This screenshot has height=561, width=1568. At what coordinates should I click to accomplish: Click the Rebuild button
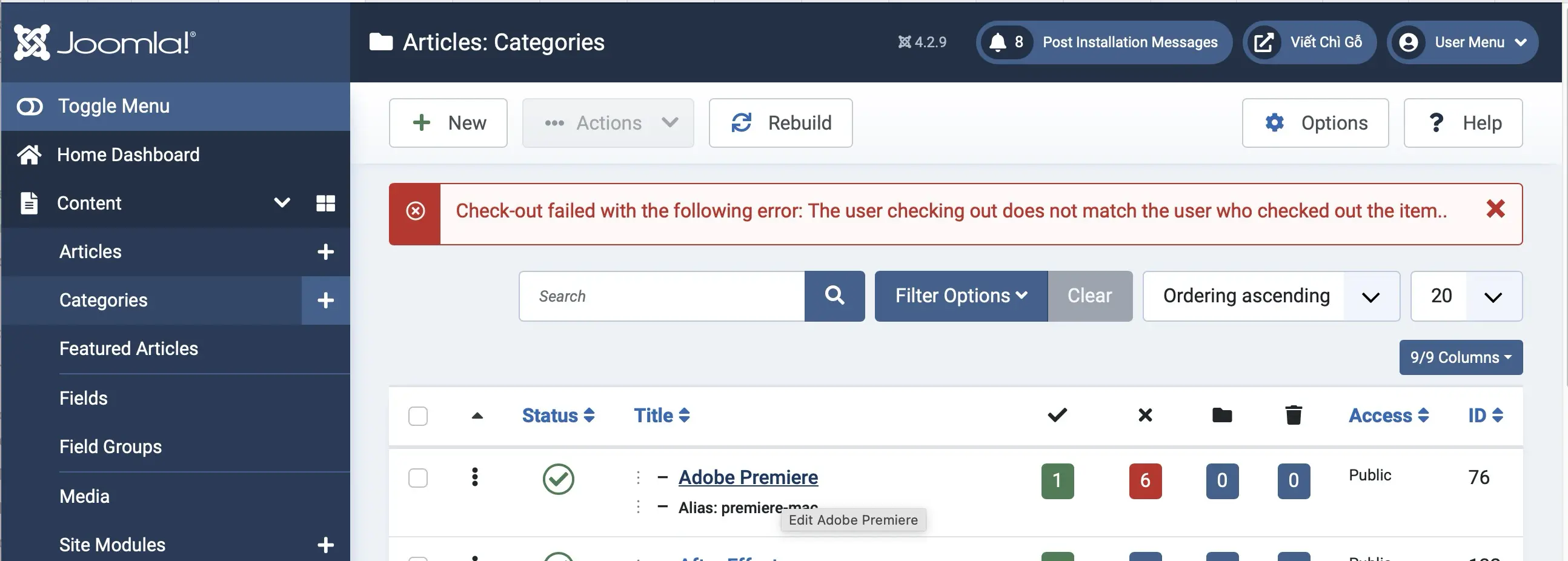click(x=780, y=123)
